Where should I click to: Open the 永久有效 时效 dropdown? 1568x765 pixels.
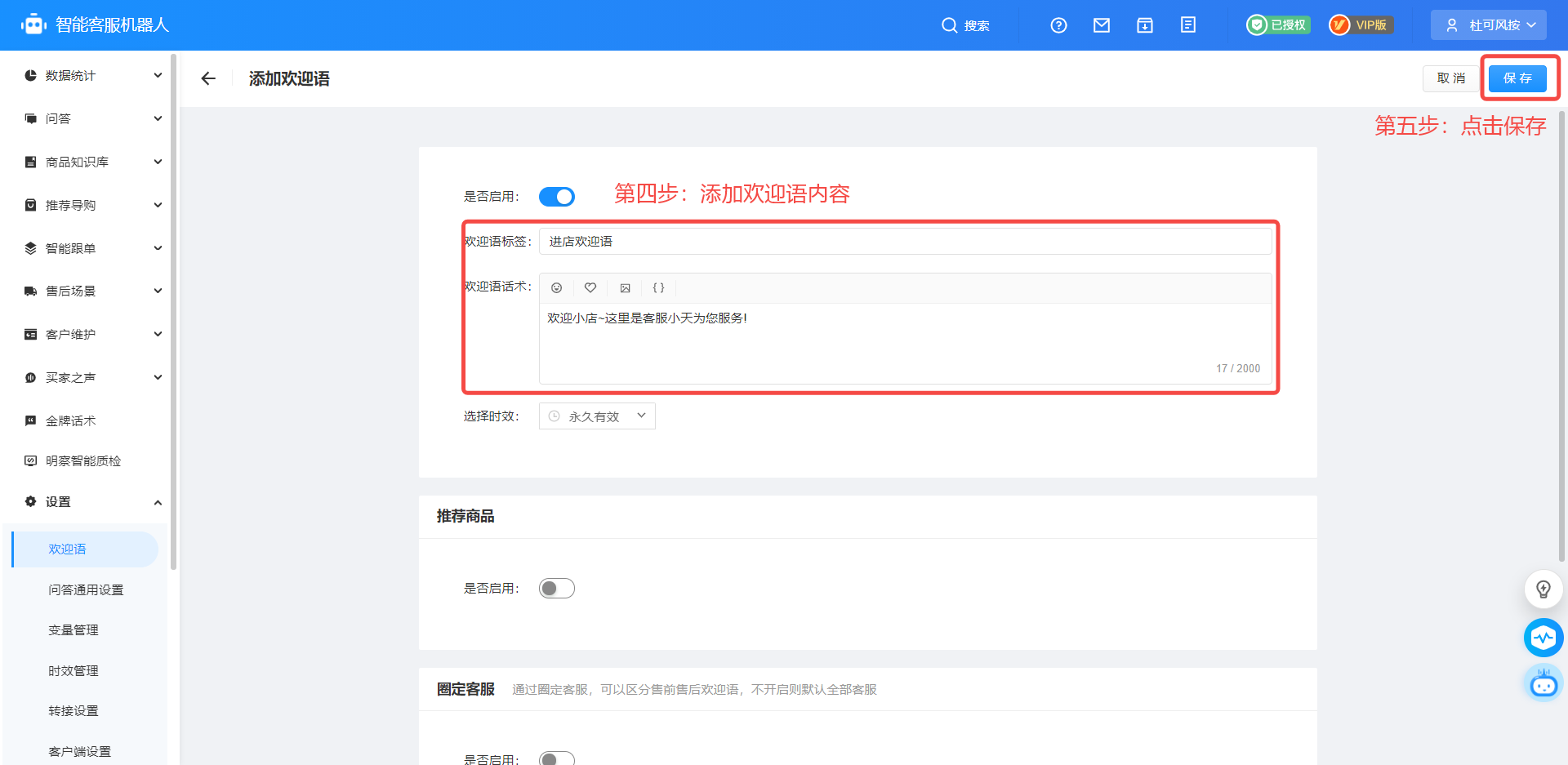pos(597,416)
